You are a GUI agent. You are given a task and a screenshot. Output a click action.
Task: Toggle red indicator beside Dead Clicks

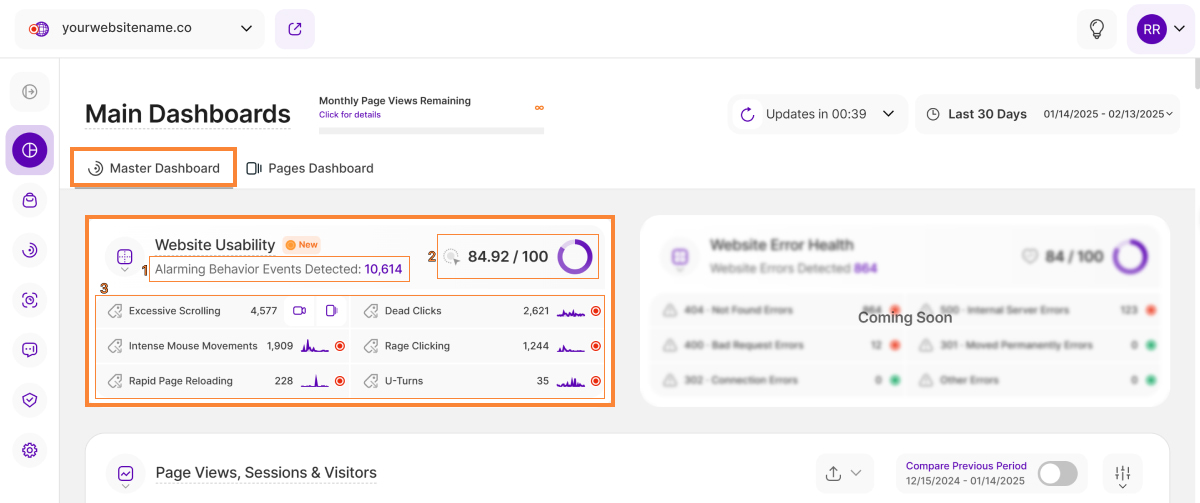pos(596,311)
